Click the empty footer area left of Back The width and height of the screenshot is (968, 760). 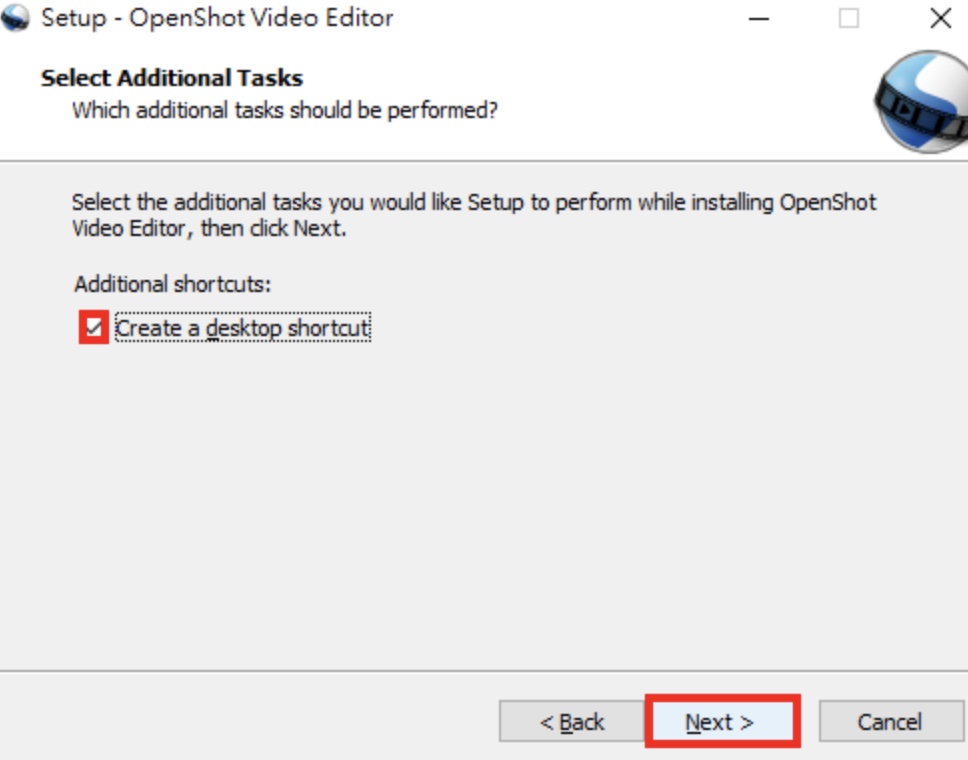pyautogui.click(x=247, y=719)
